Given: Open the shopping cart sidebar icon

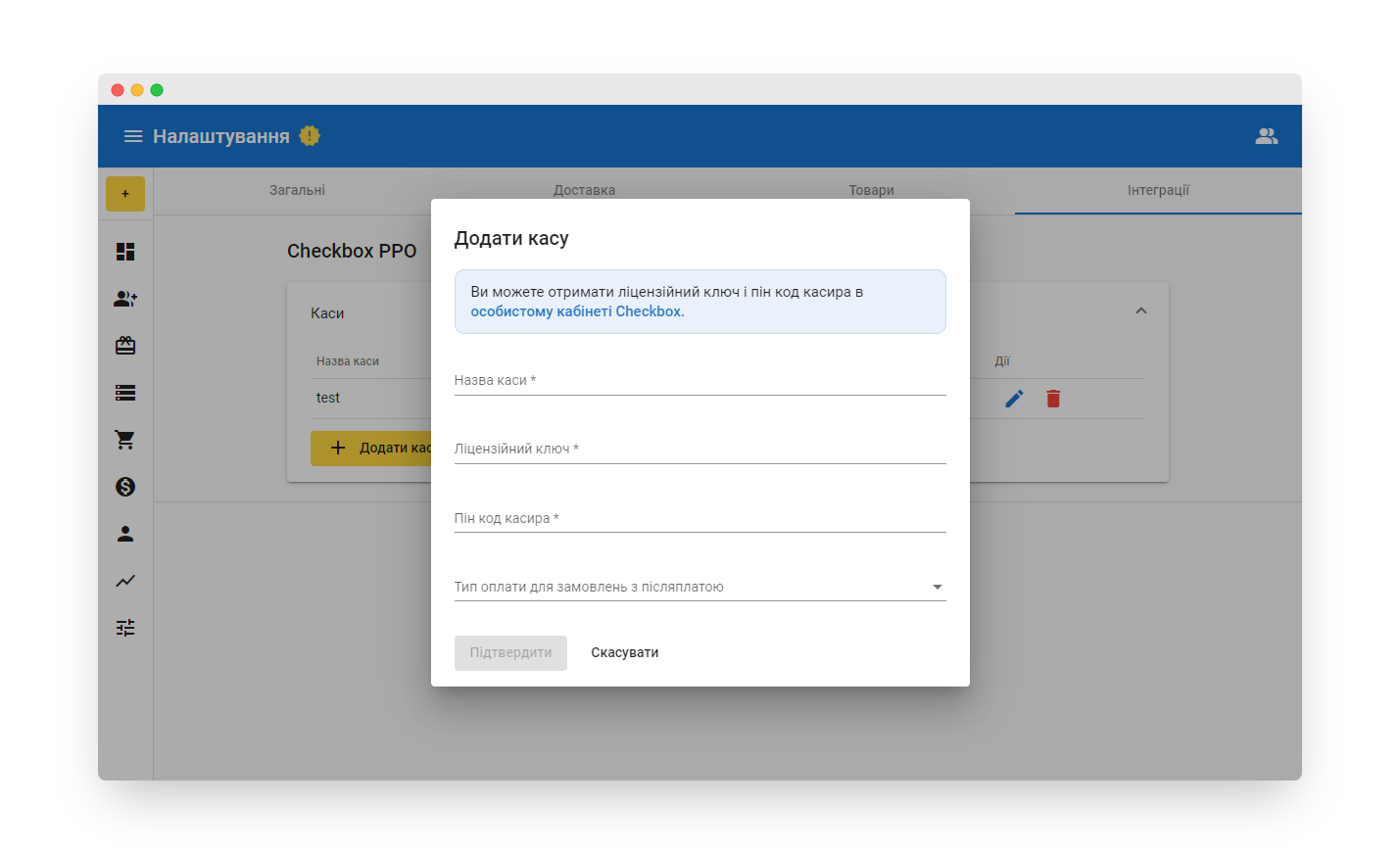Looking at the screenshot, I should 125,440.
